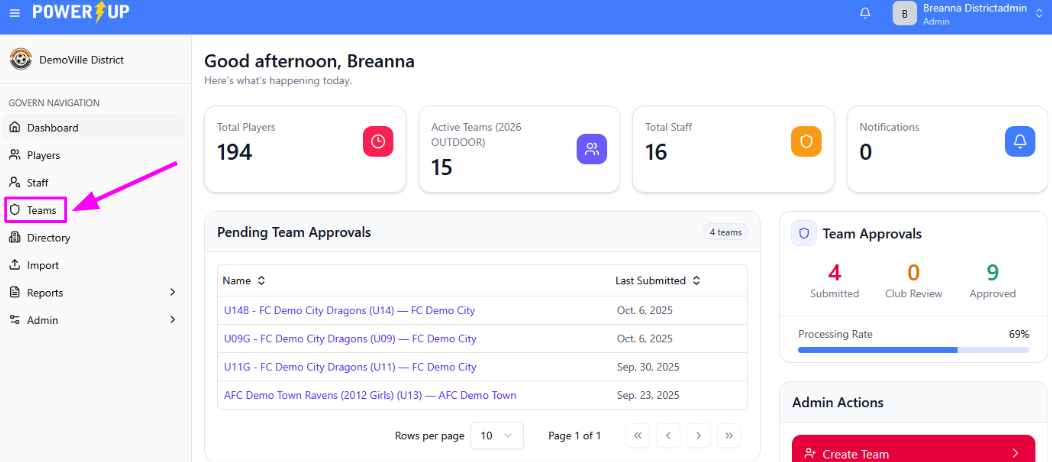Open the notifications bell in header
The image size is (1052, 462).
(x=865, y=13)
